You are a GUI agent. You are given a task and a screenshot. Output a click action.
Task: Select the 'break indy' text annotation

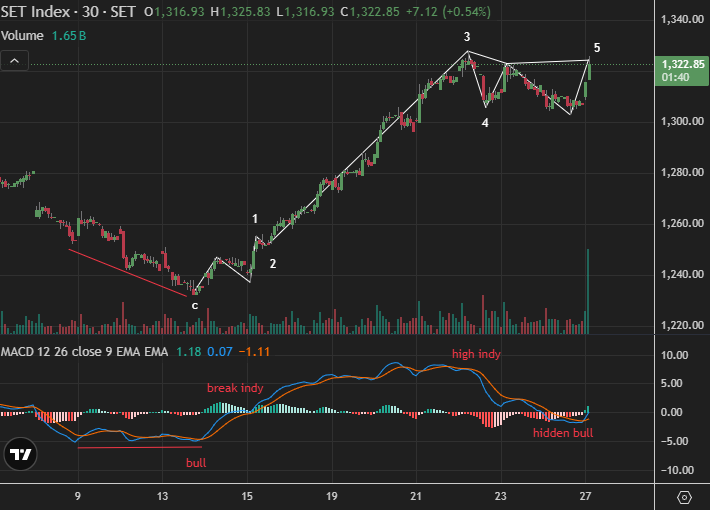pos(235,388)
